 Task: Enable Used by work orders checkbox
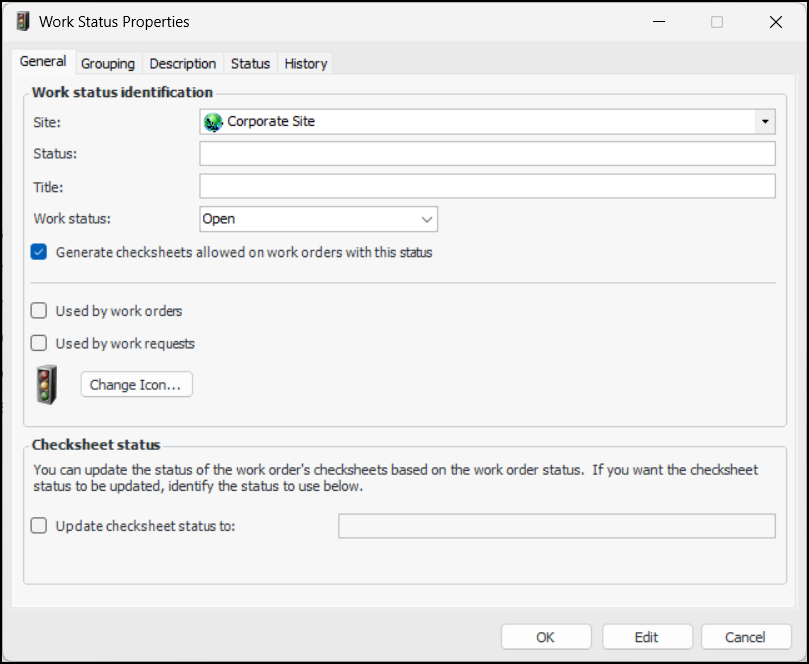39,311
